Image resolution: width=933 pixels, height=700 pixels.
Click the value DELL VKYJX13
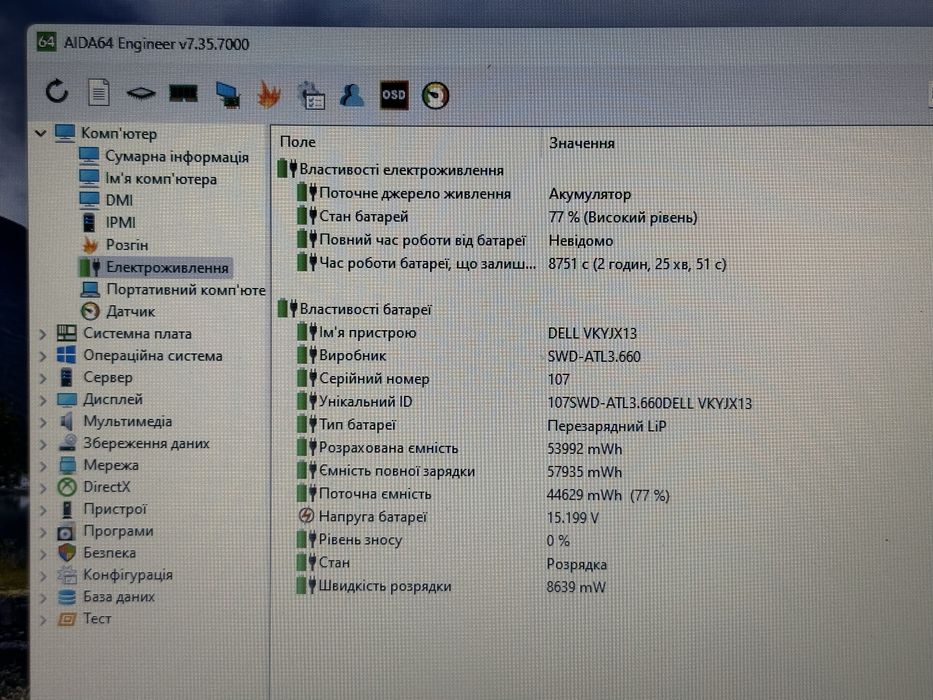[592, 333]
